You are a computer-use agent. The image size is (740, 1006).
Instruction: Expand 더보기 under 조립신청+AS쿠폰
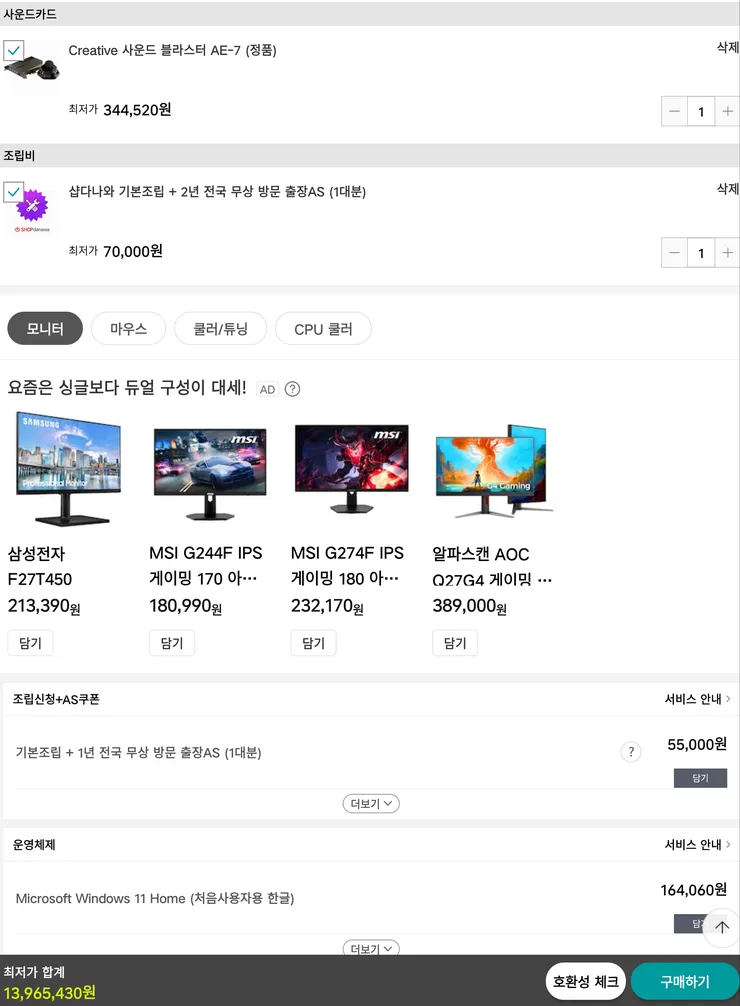[371, 803]
